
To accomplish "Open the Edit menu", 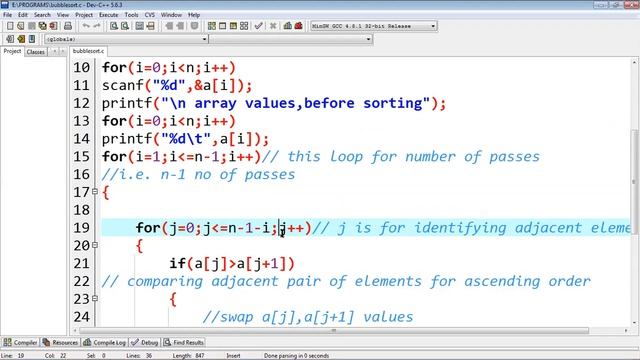I will [23, 15].
